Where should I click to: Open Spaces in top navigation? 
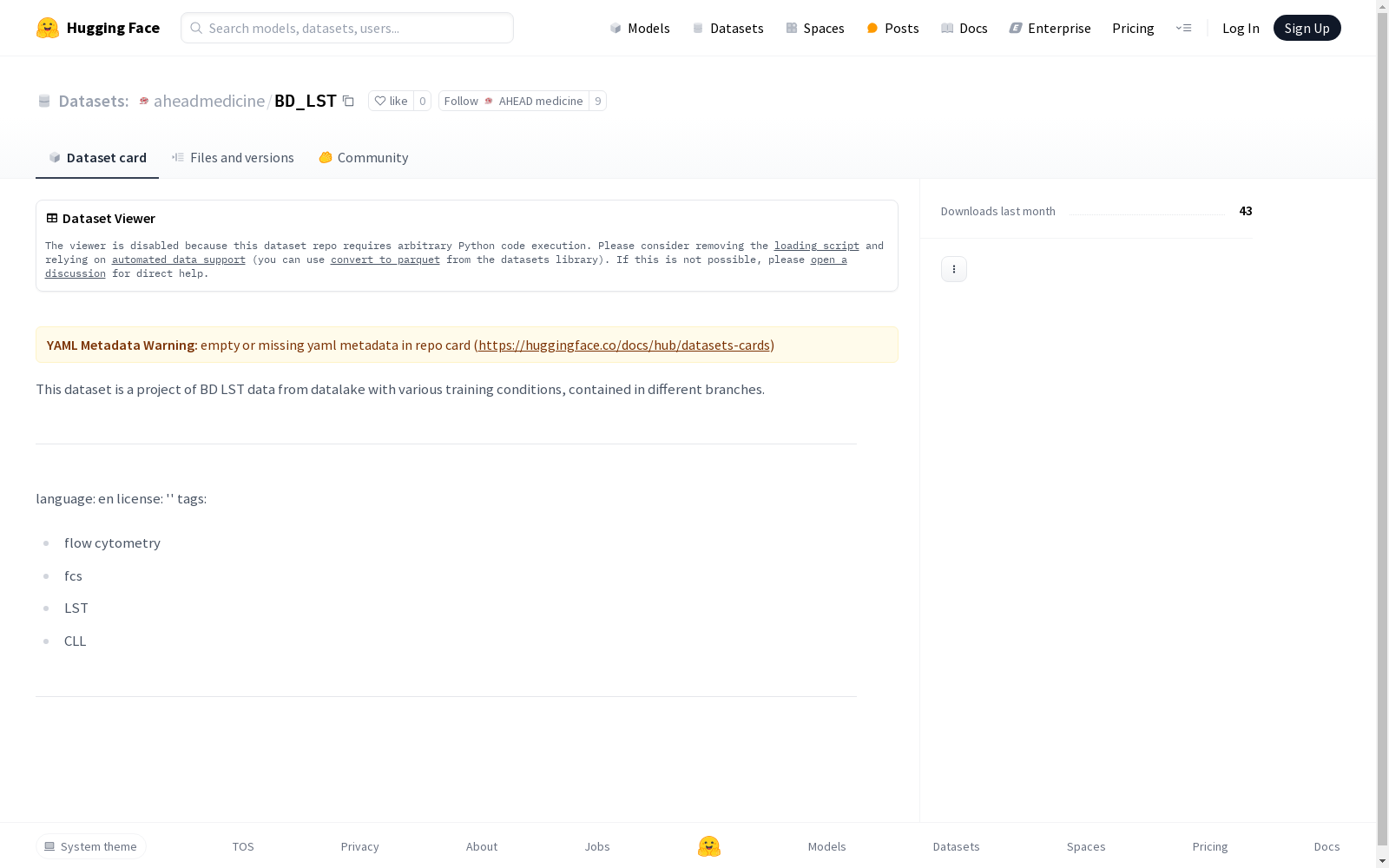click(x=815, y=28)
